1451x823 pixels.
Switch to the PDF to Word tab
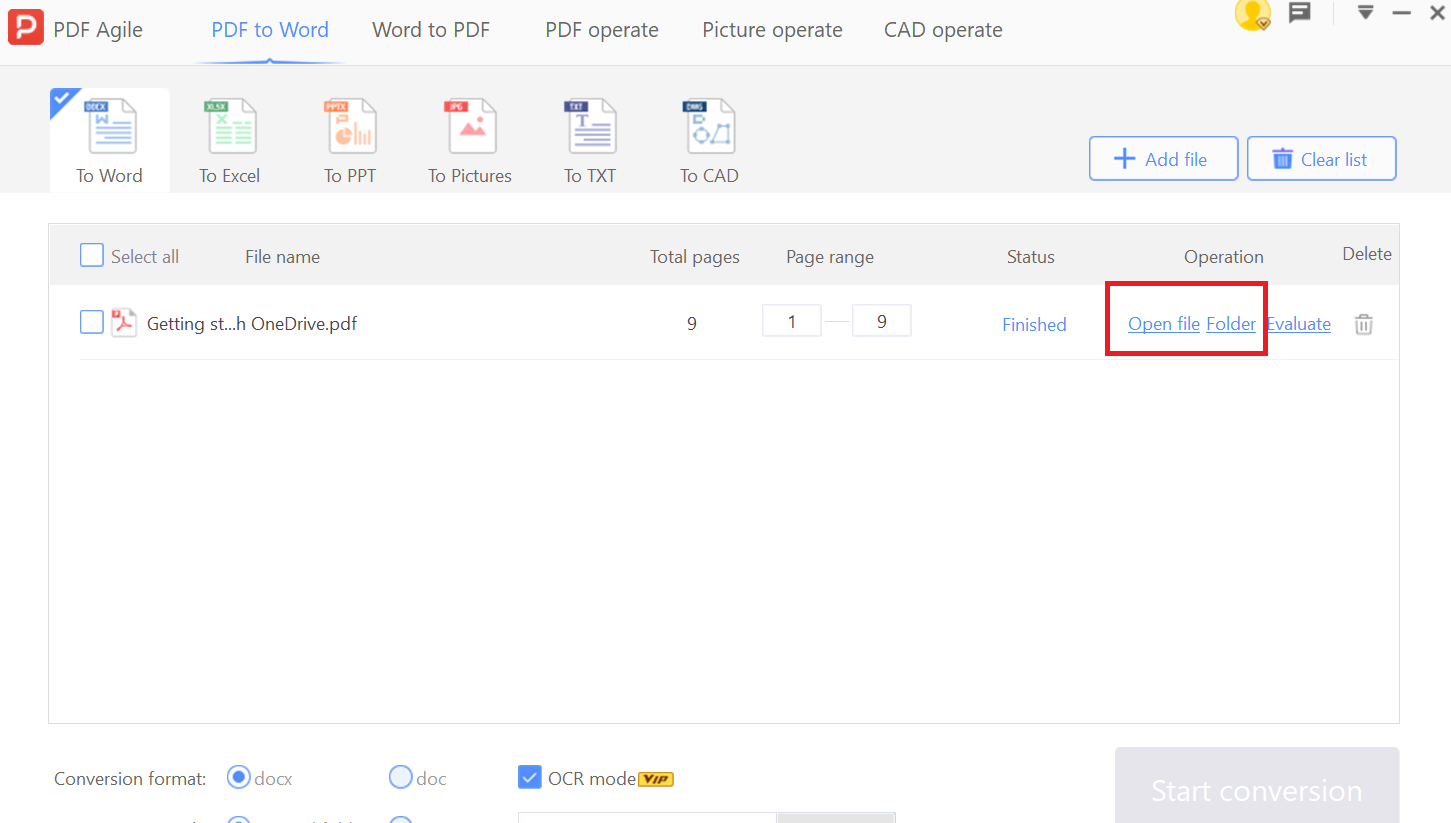coord(270,30)
